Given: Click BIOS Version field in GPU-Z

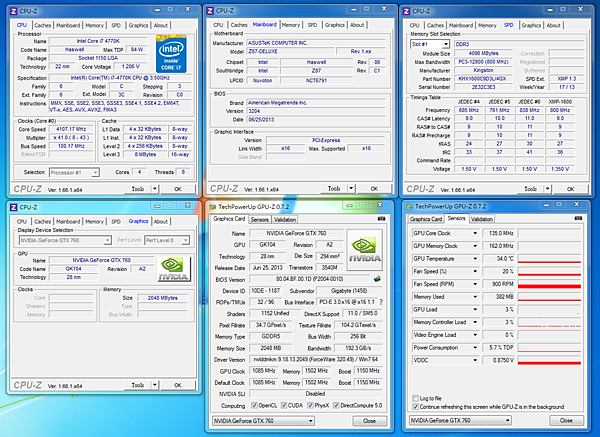Looking at the screenshot, I should pyautogui.click(x=309, y=279).
